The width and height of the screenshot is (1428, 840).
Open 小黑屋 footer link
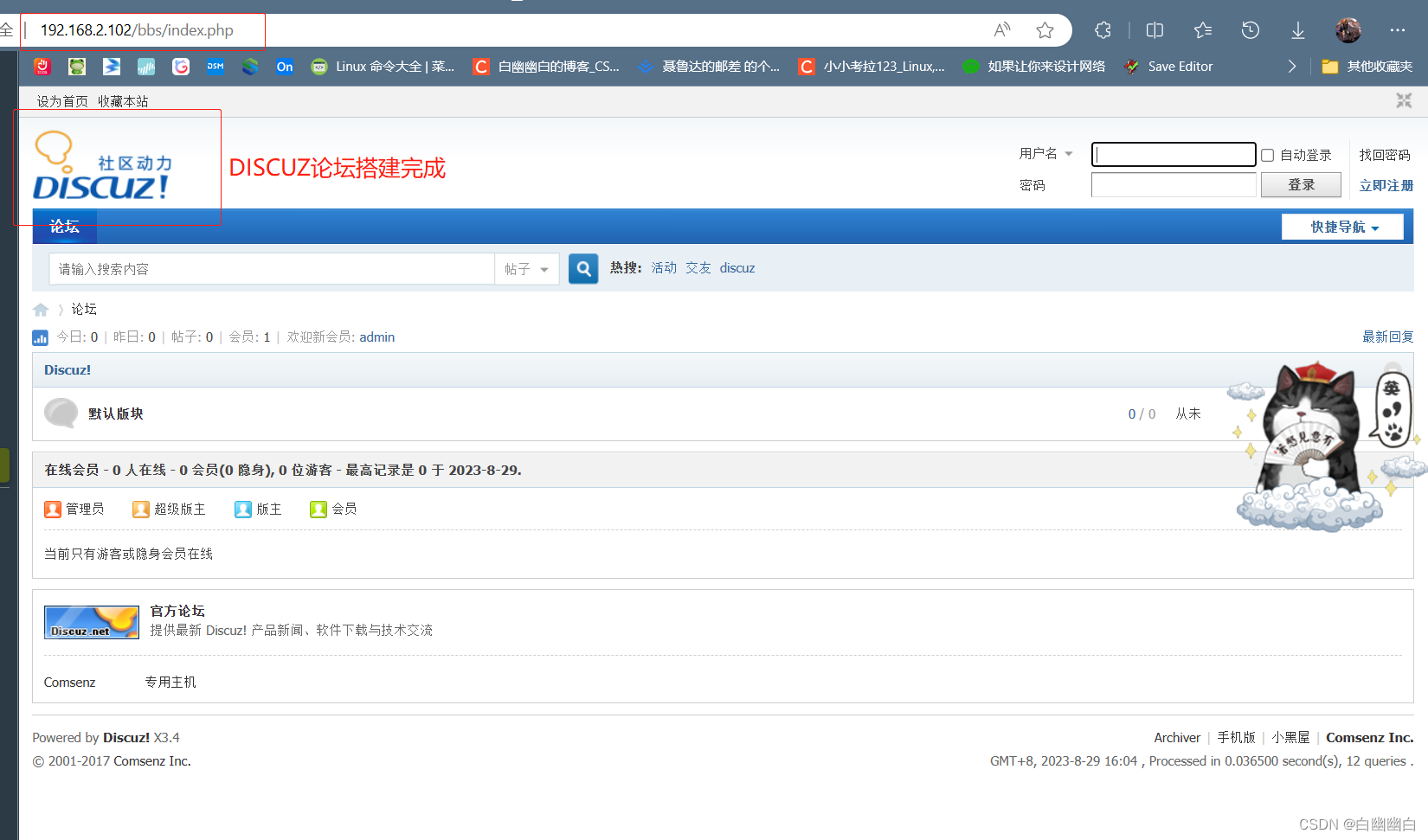(1290, 738)
